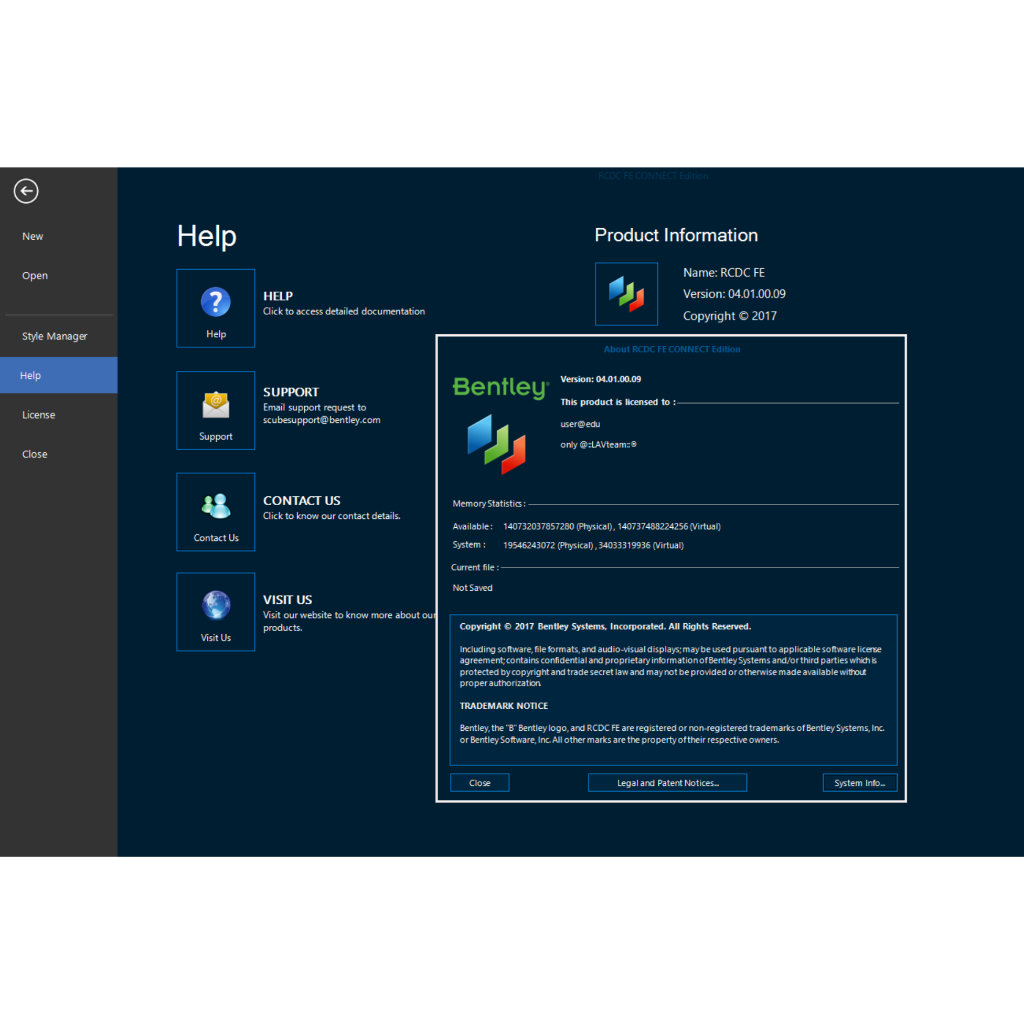
Task: Click the green Bentley logo in the About dialog
Action: pyautogui.click(x=499, y=388)
